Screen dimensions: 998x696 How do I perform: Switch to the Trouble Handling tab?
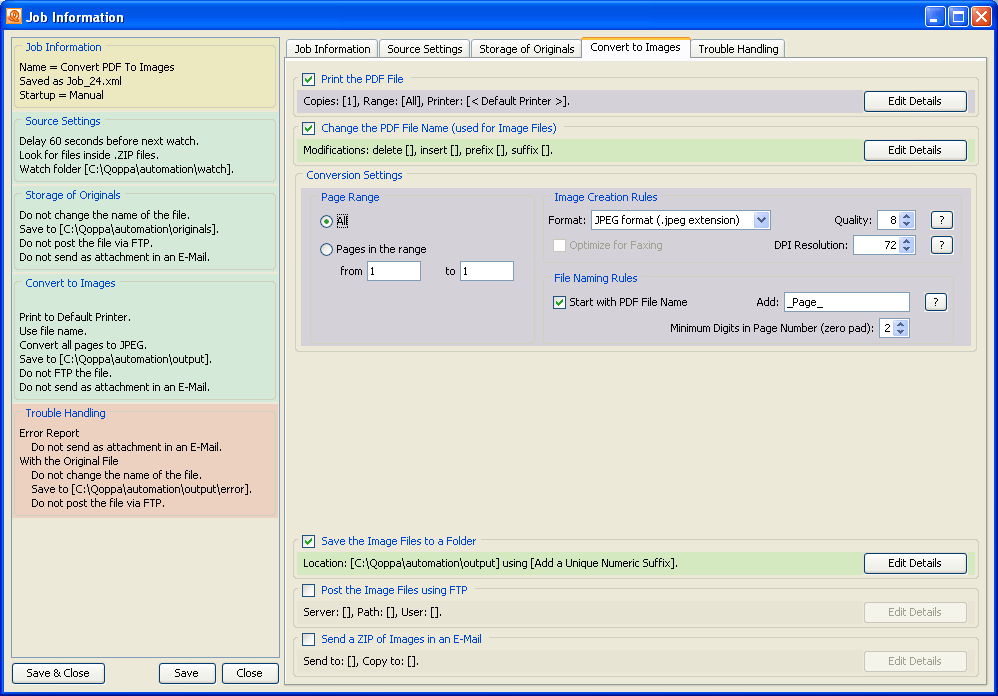(738, 49)
